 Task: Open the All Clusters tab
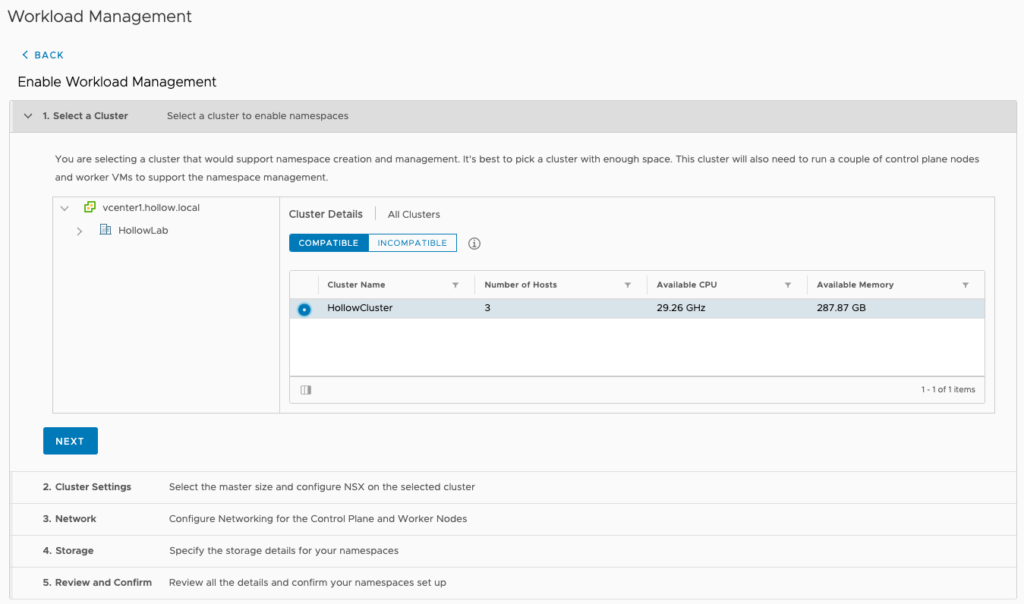point(414,214)
